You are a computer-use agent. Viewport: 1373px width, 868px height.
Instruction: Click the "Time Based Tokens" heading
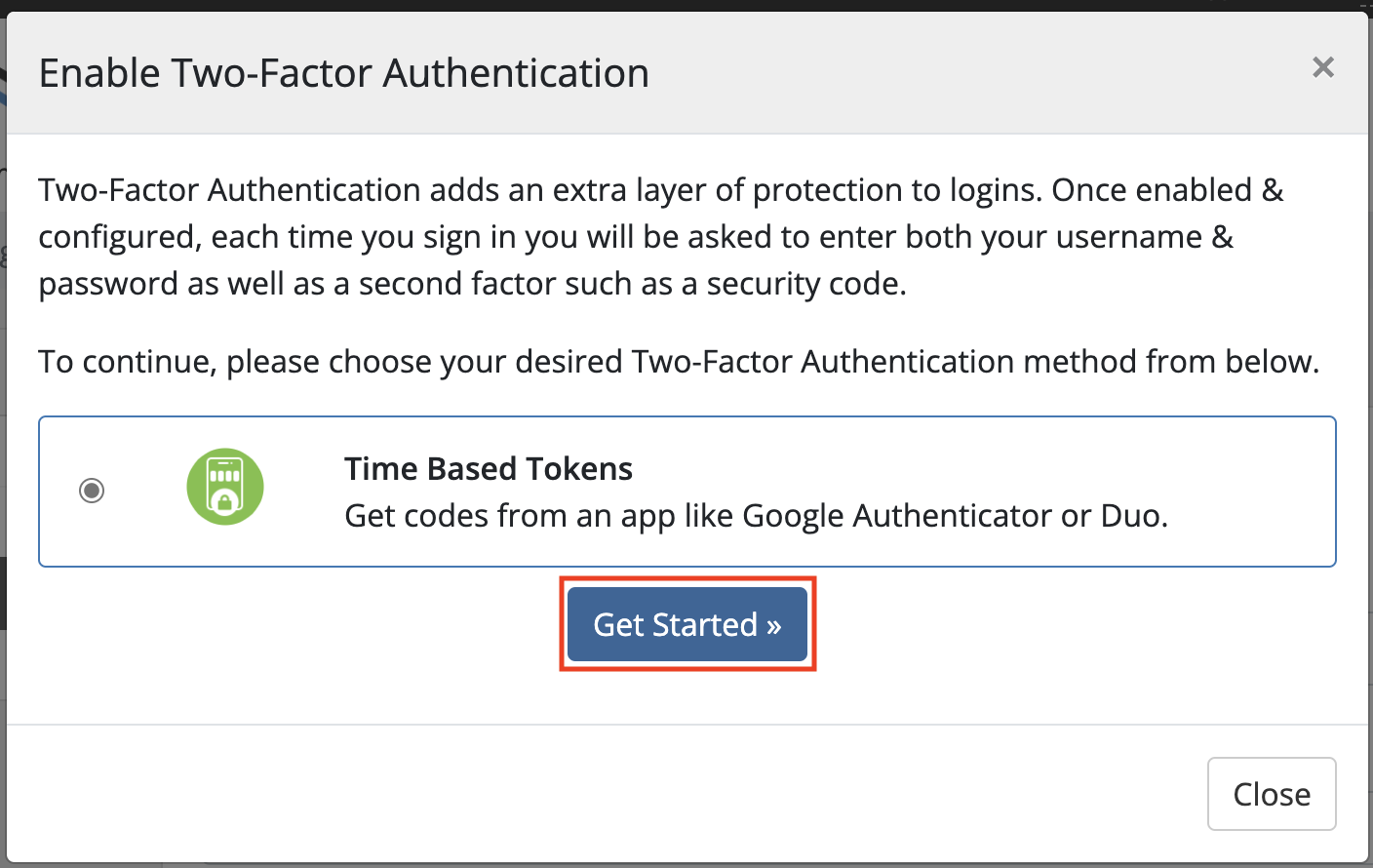click(x=489, y=469)
